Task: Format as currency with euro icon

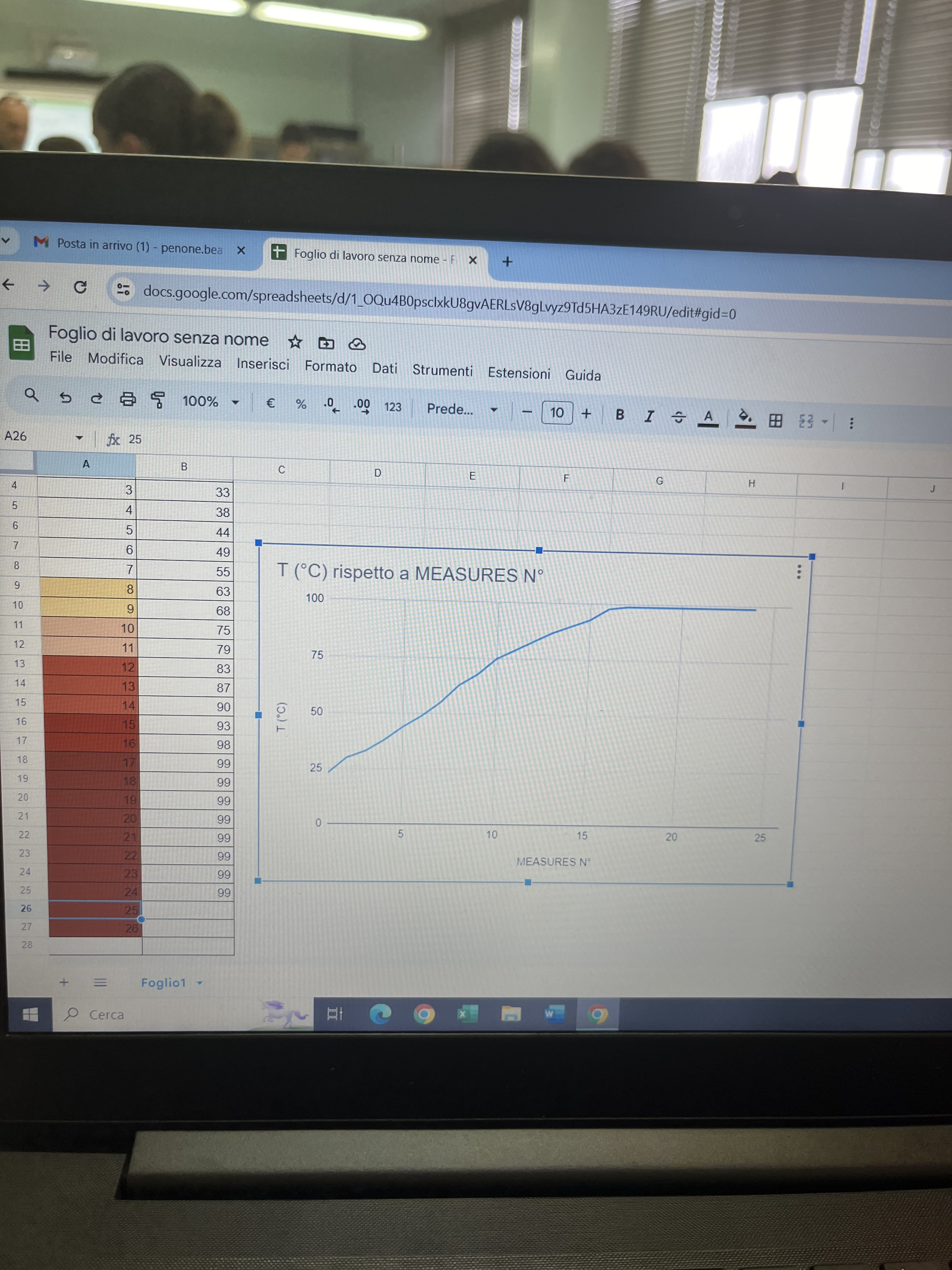Action: (x=270, y=403)
